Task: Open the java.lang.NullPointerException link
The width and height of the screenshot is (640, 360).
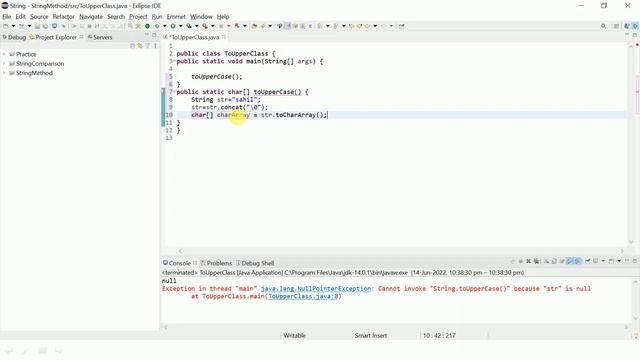Action: 316,289
